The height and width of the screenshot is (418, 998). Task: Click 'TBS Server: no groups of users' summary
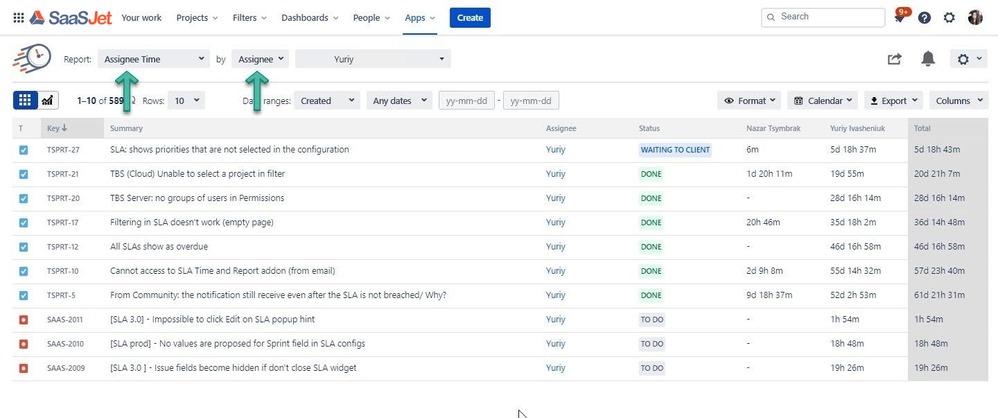pyautogui.click(x=197, y=199)
